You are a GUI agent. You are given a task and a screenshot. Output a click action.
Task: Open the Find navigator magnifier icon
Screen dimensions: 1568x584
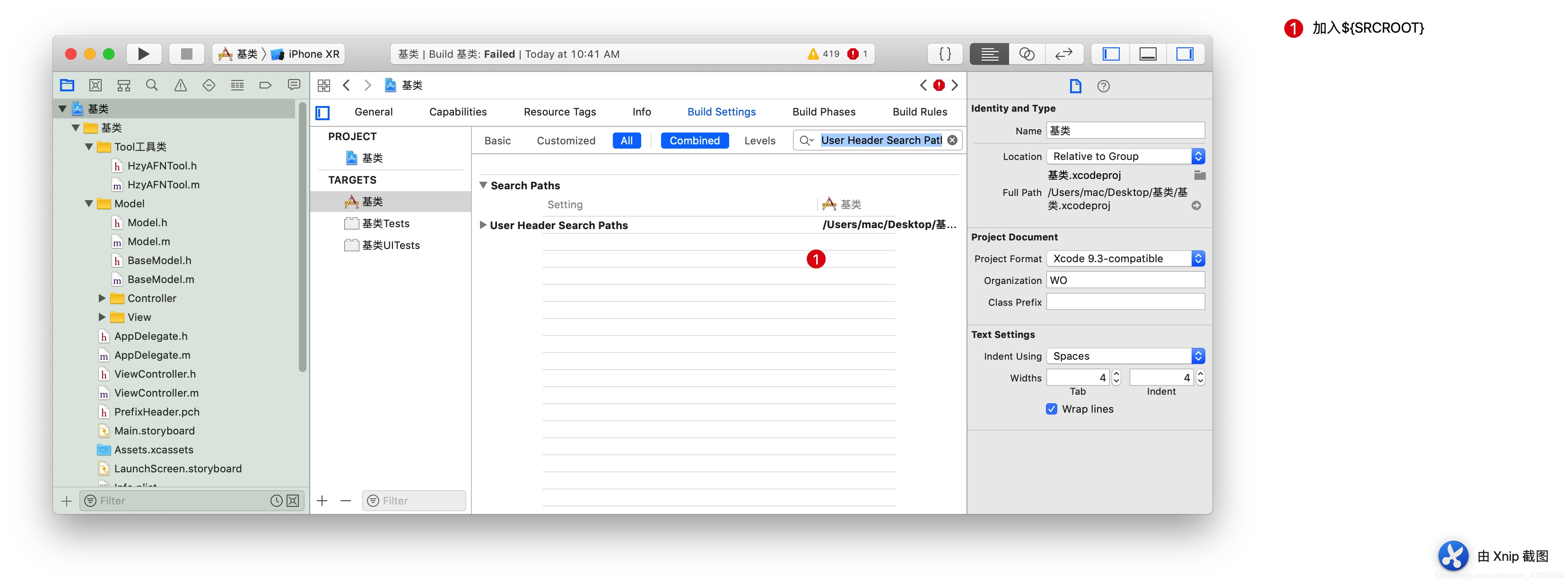coord(152,85)
